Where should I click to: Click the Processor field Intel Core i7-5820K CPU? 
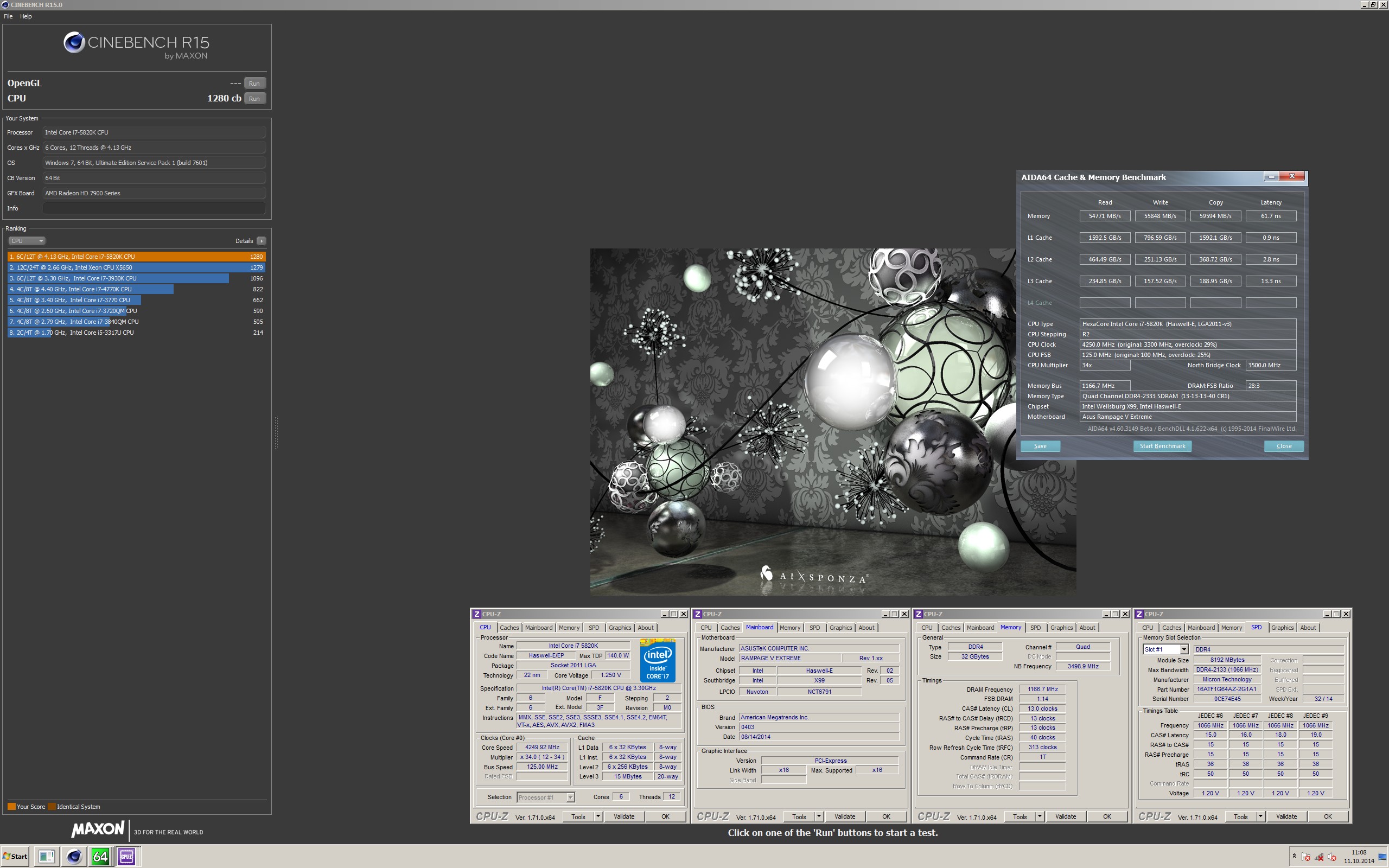(x=154, y=132)
